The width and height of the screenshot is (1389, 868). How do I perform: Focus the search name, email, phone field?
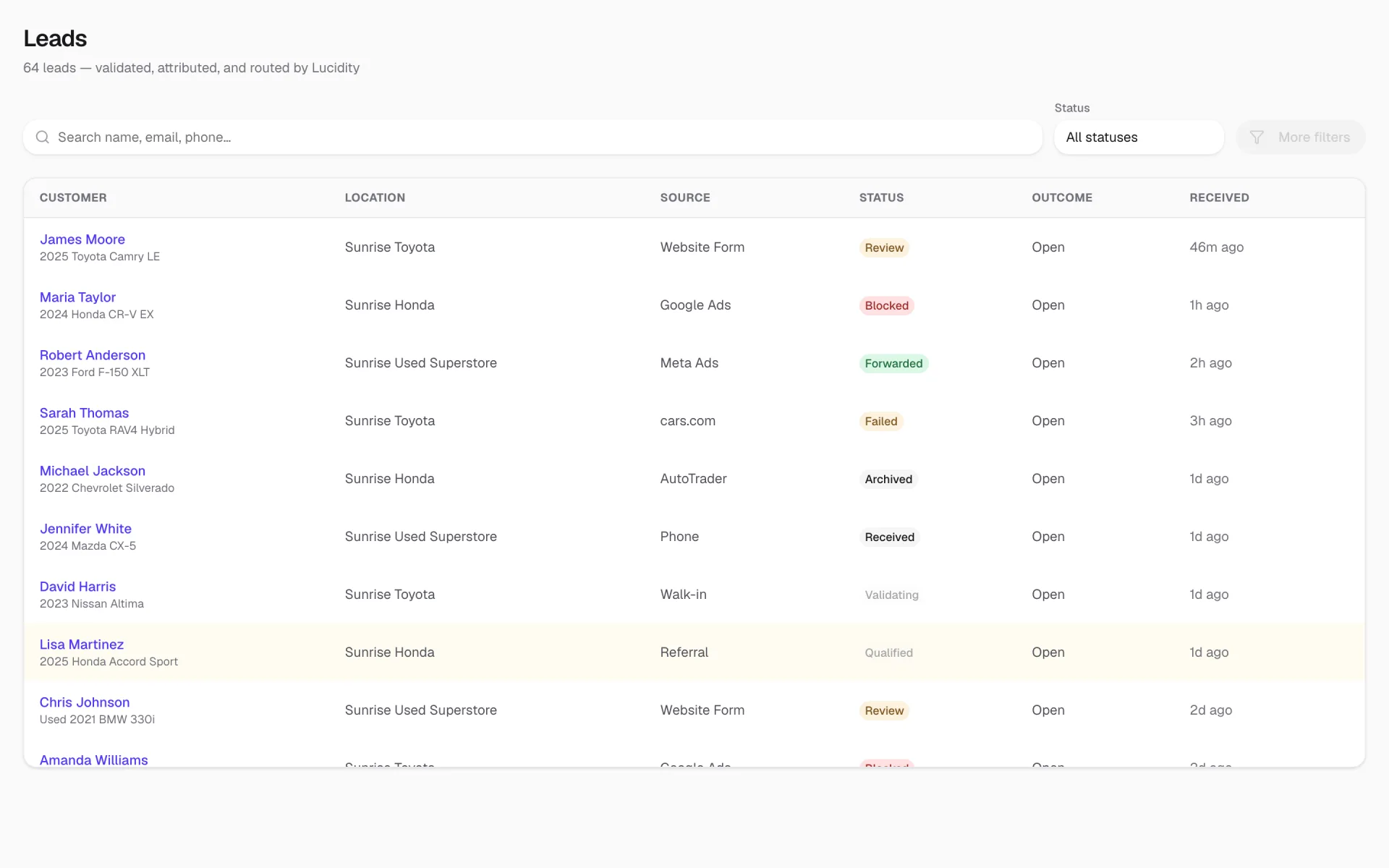coord(532,137)
